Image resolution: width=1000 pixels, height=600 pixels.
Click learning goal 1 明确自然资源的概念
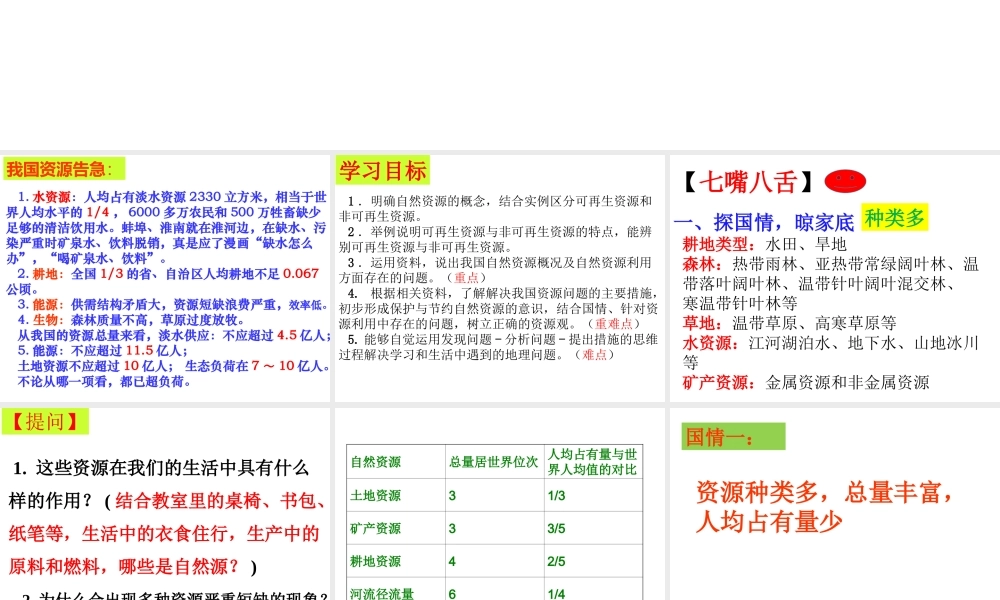496,209
